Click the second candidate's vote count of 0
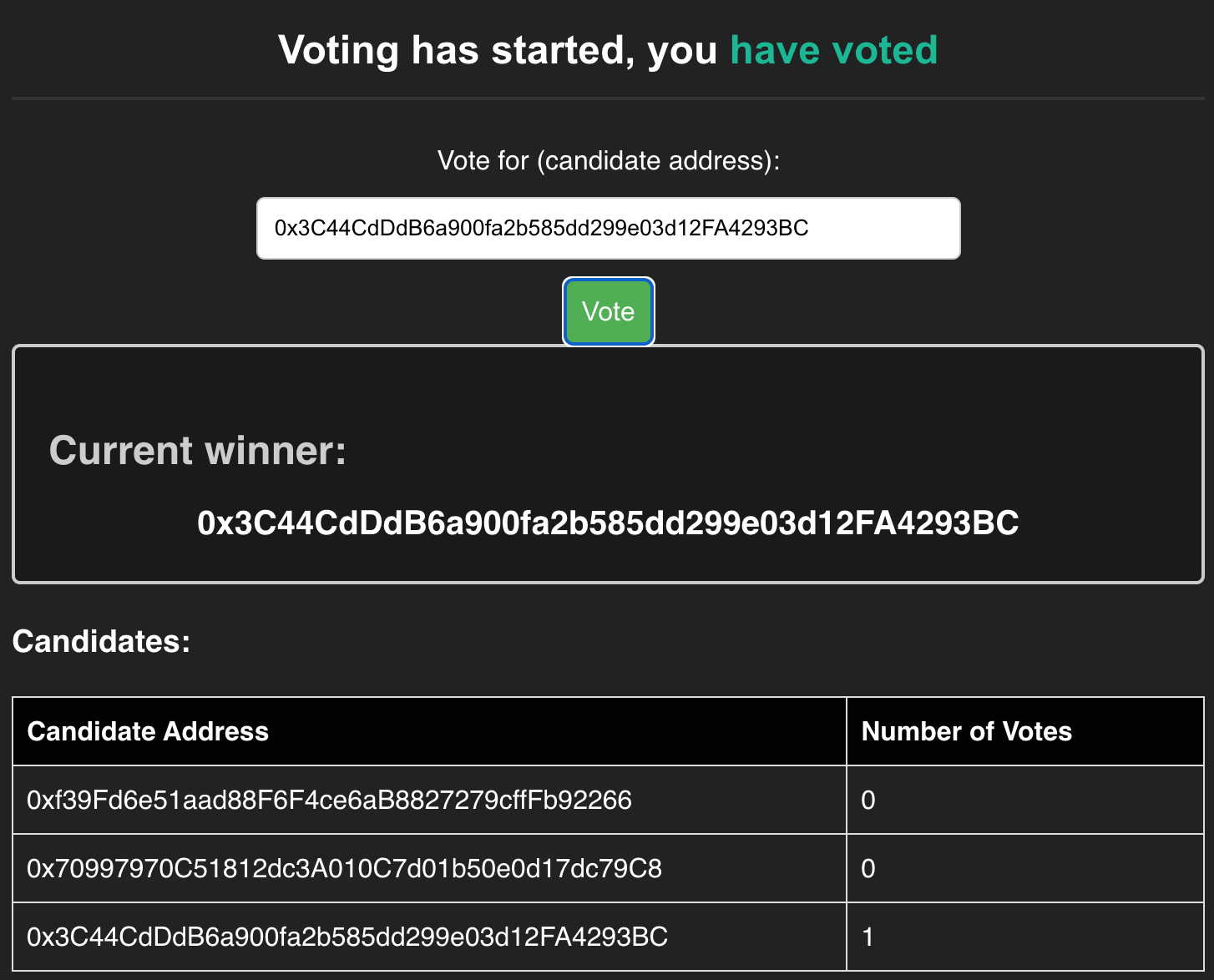The image size is (1214, 980). coord(868,868)
